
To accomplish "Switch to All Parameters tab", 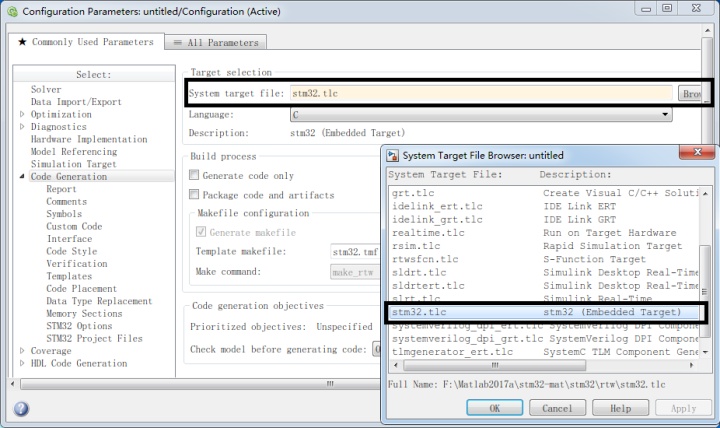I will pos(216,43).
